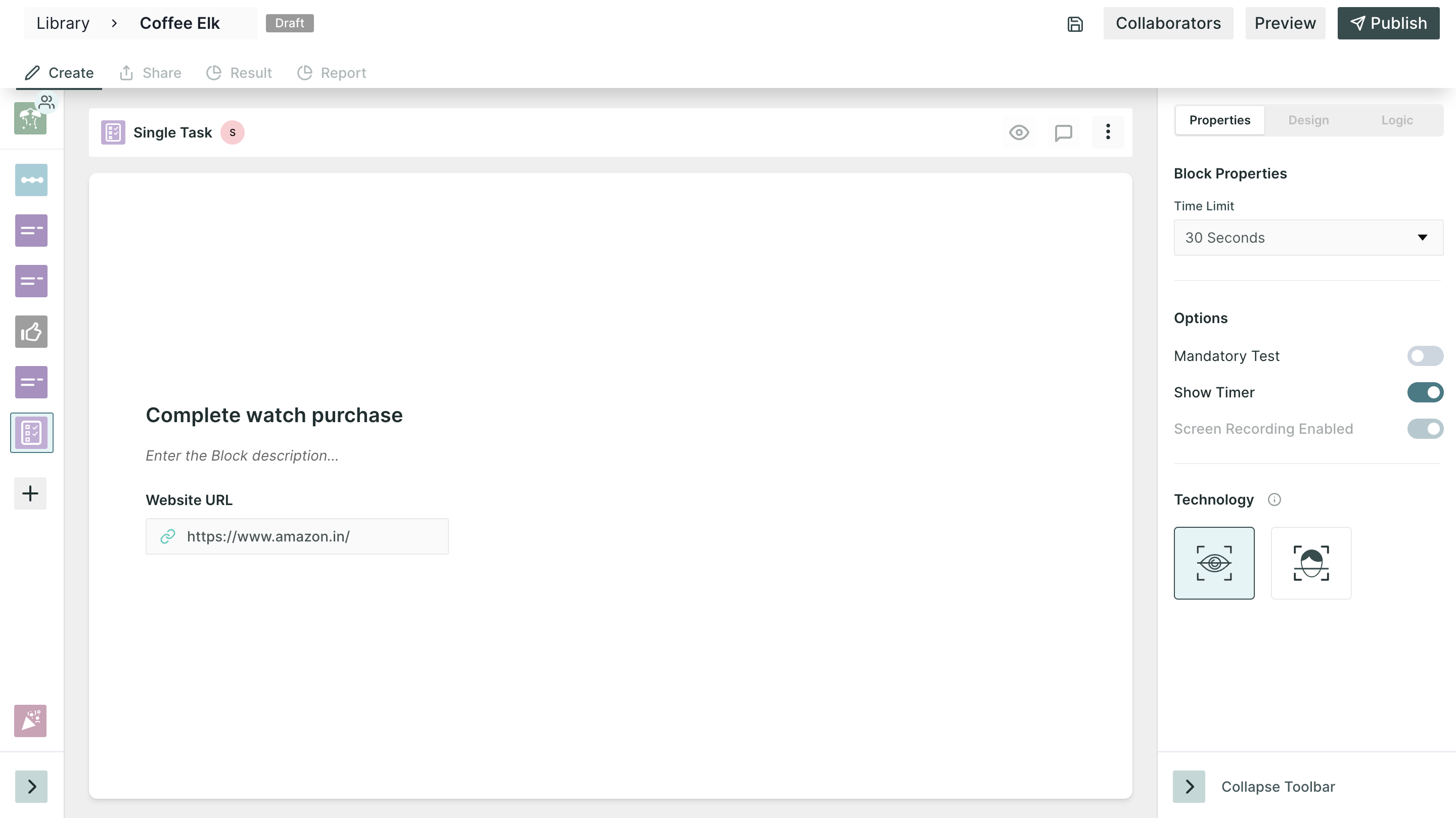This screenshot has width=1456, height=818.
Task: Click the pink S avatar badge
Action: (x=233, y=132)
